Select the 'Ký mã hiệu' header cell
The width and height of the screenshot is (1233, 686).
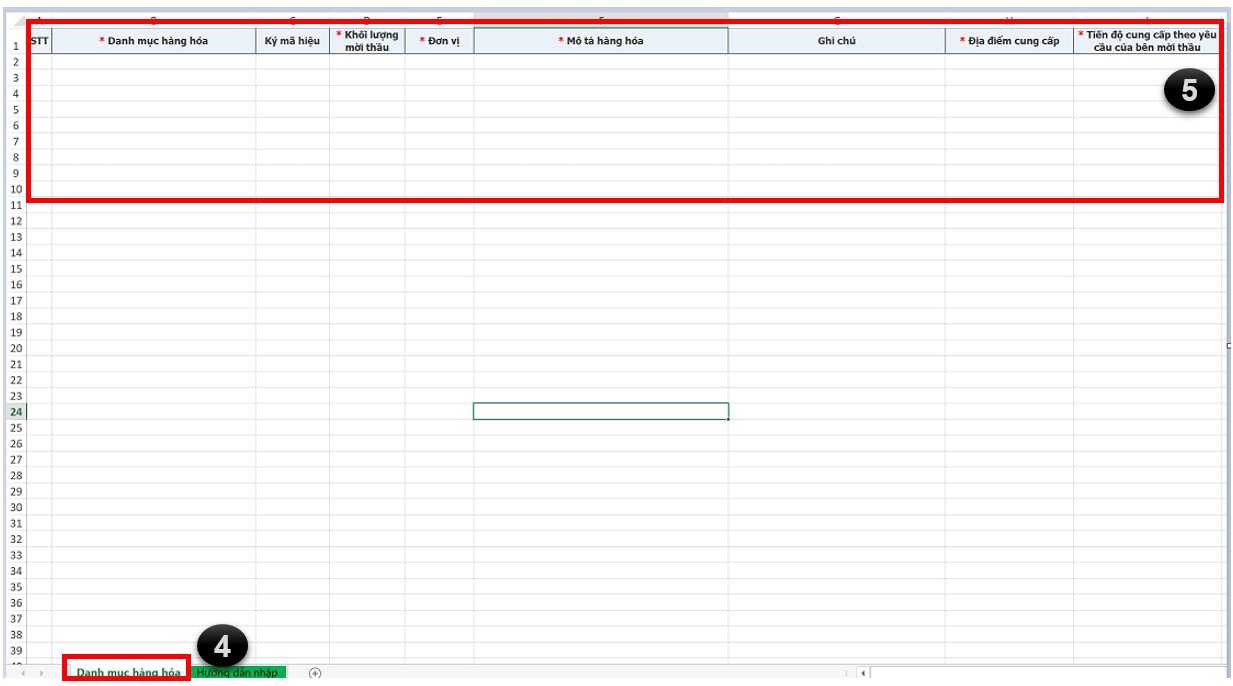(292, 41)
